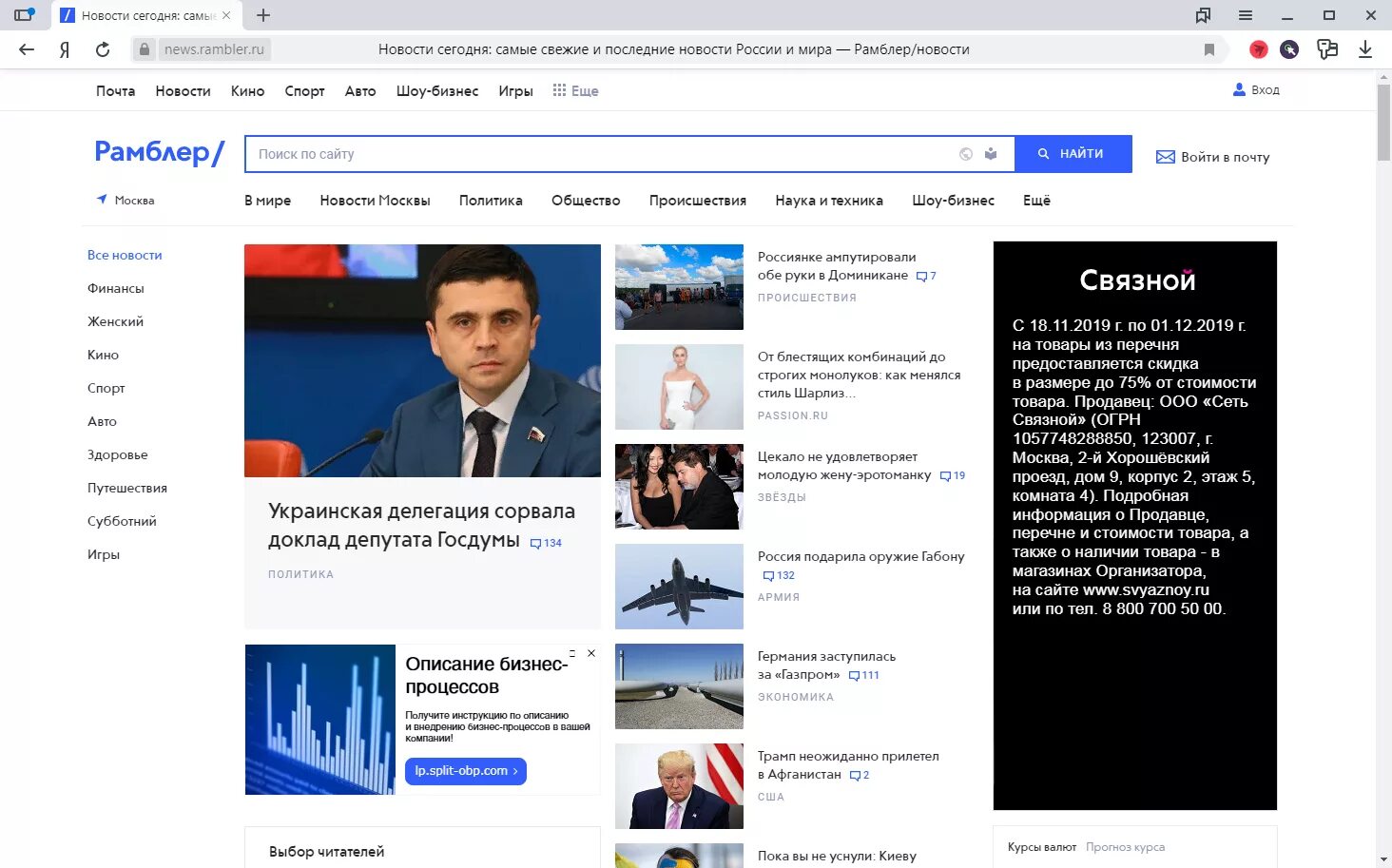Select Здоровье in the left sidebar

click(x=118, y=454)
